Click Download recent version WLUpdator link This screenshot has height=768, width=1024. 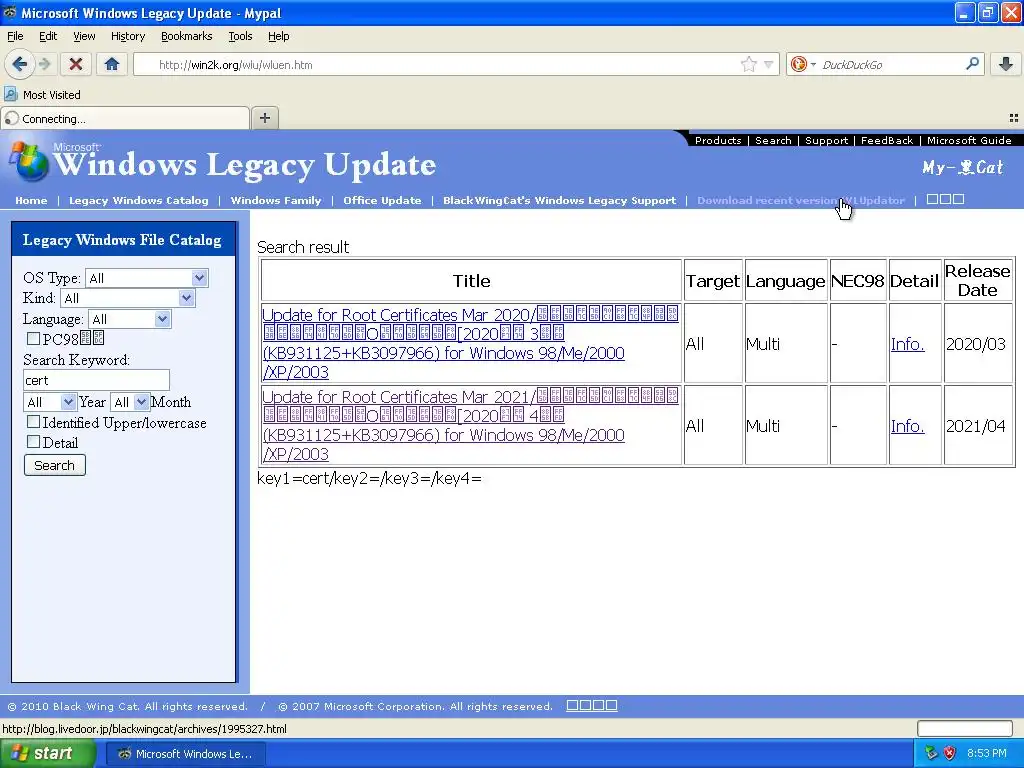pyautogui.click(x=801, y=200)
